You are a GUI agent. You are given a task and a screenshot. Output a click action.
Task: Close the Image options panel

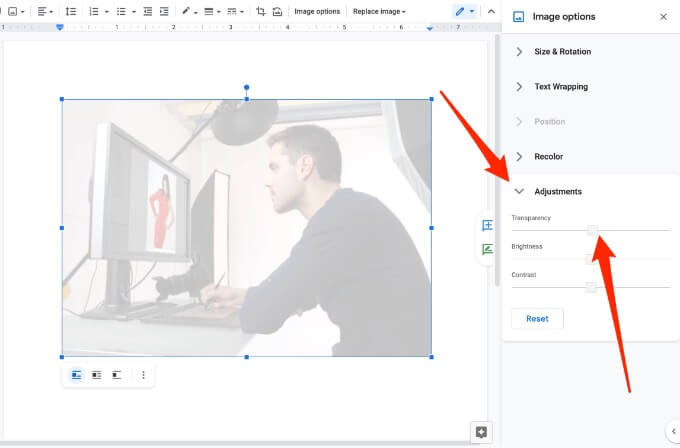click(x=663, y=17)
